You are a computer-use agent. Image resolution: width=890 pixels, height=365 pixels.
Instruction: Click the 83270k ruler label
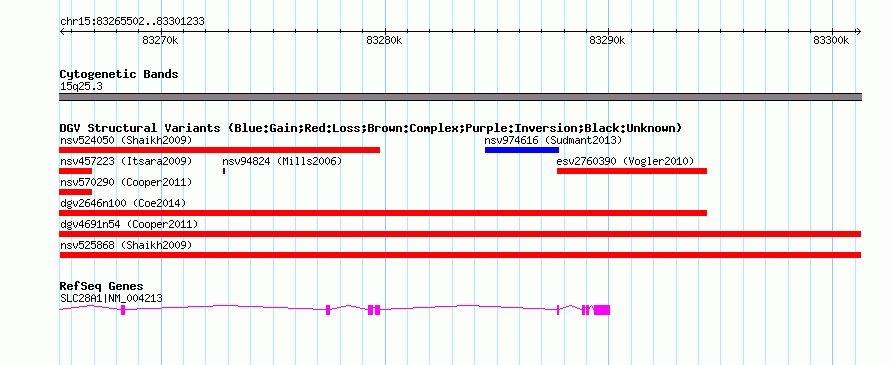[161, 40]
